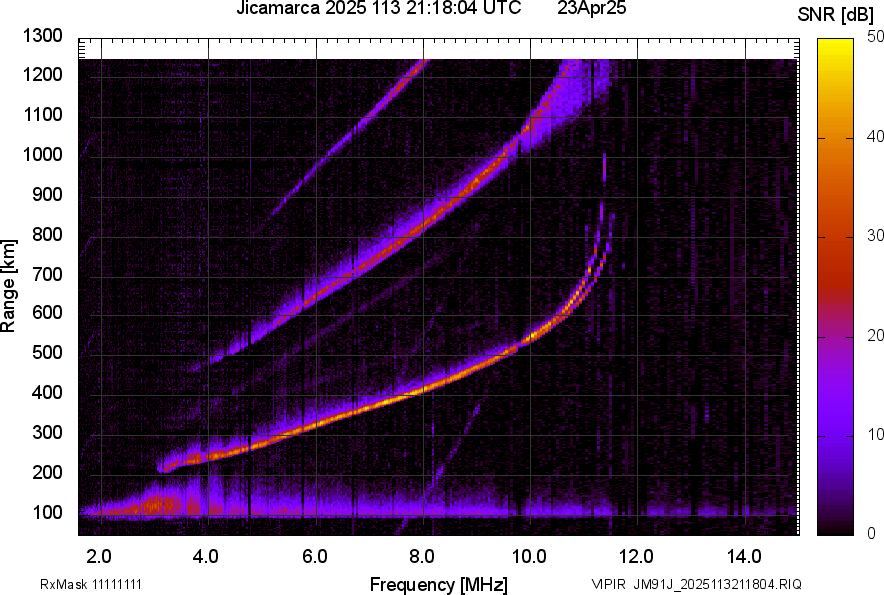This screenshot has height=595, width=884.
Task: Click the frequency tick label '2.0'
Action: [x=99, y=557]
